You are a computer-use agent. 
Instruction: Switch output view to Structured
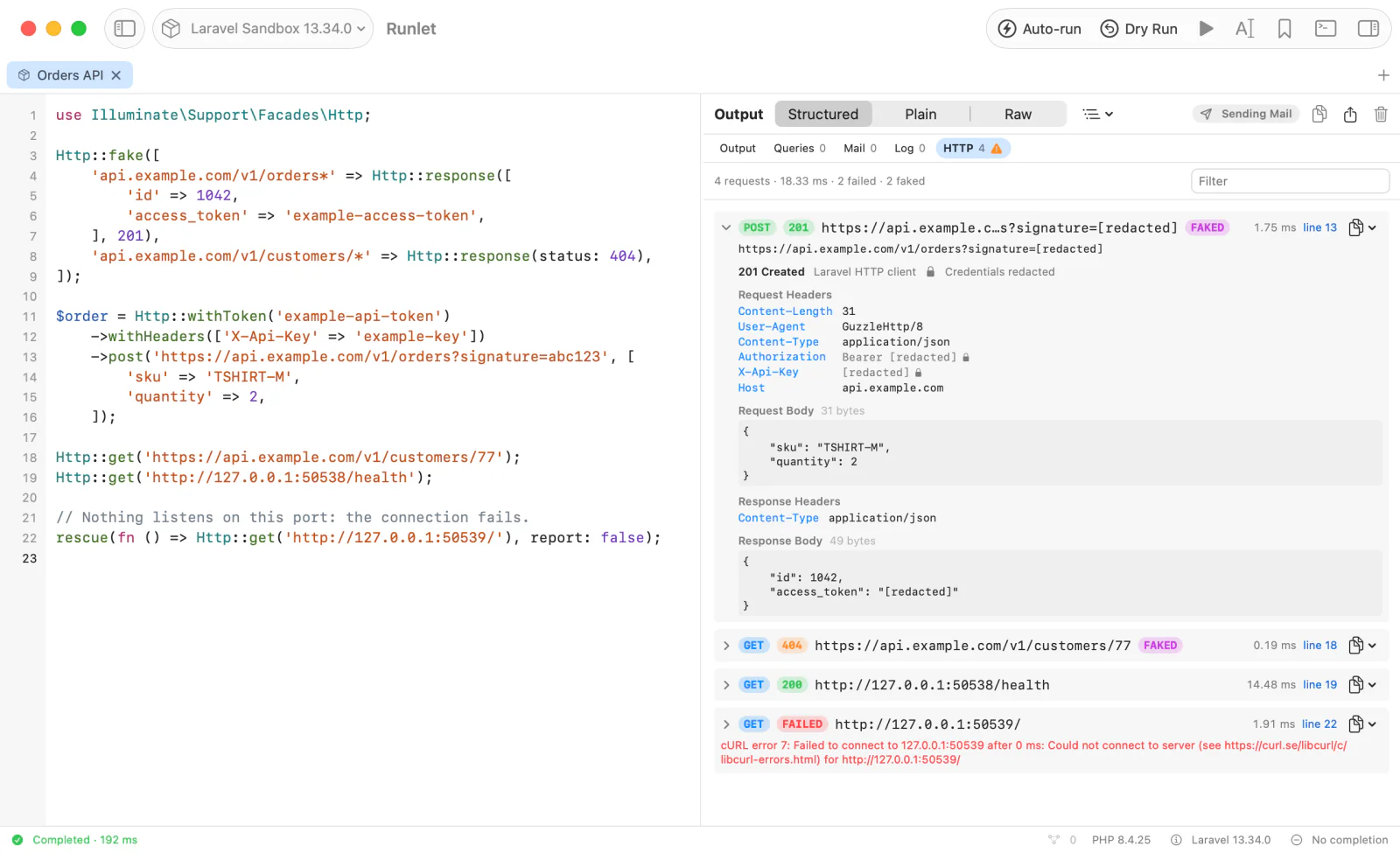(x=822, y=114)
